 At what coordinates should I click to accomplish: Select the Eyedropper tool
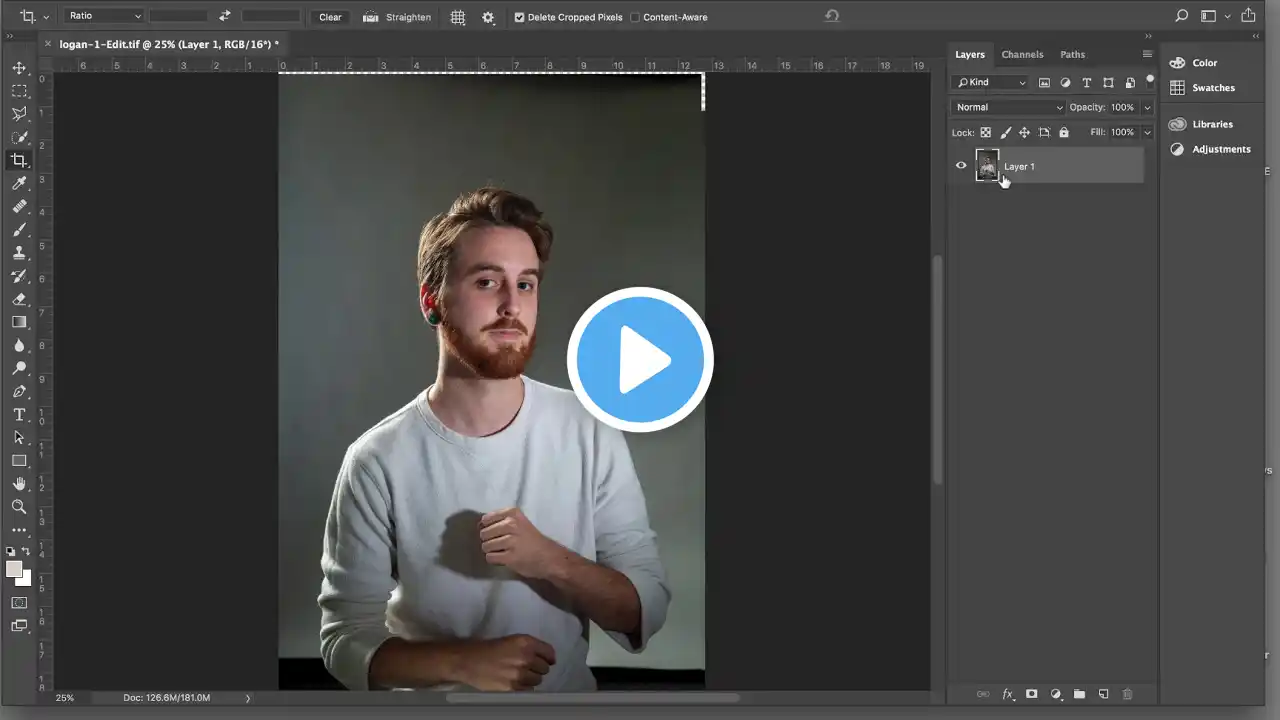19,183
